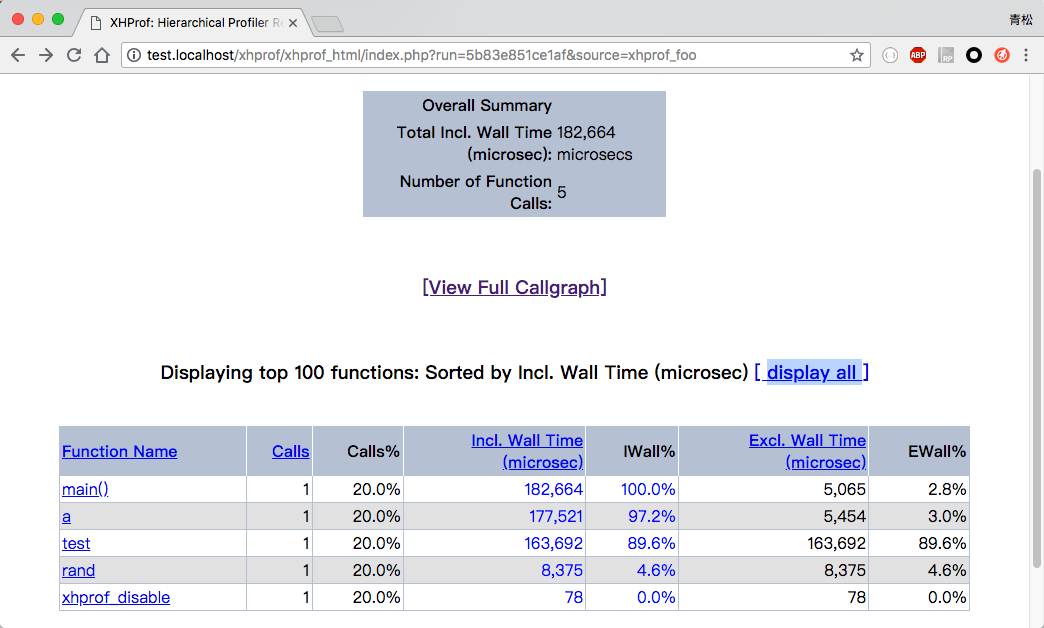This screenshot has height=628, width=1044.
Task: Bookmark this page with the star icon
Action: pos(856,55)
